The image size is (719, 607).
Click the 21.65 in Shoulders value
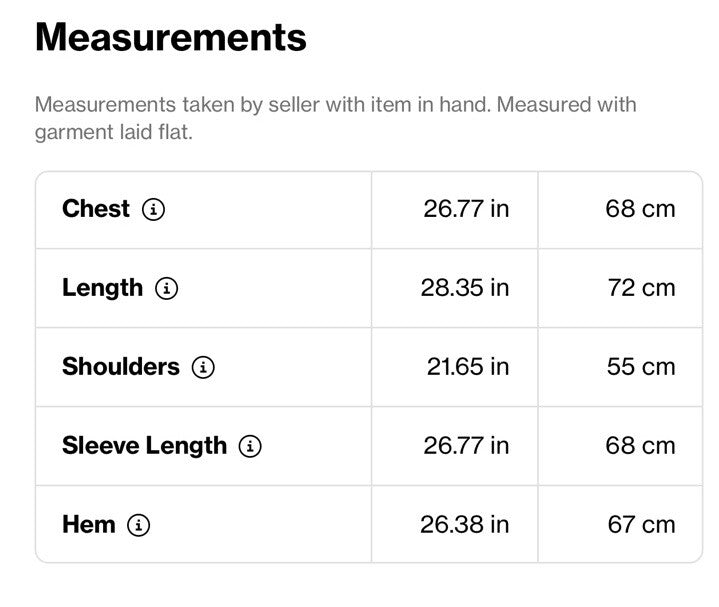(x=468, y=367)
